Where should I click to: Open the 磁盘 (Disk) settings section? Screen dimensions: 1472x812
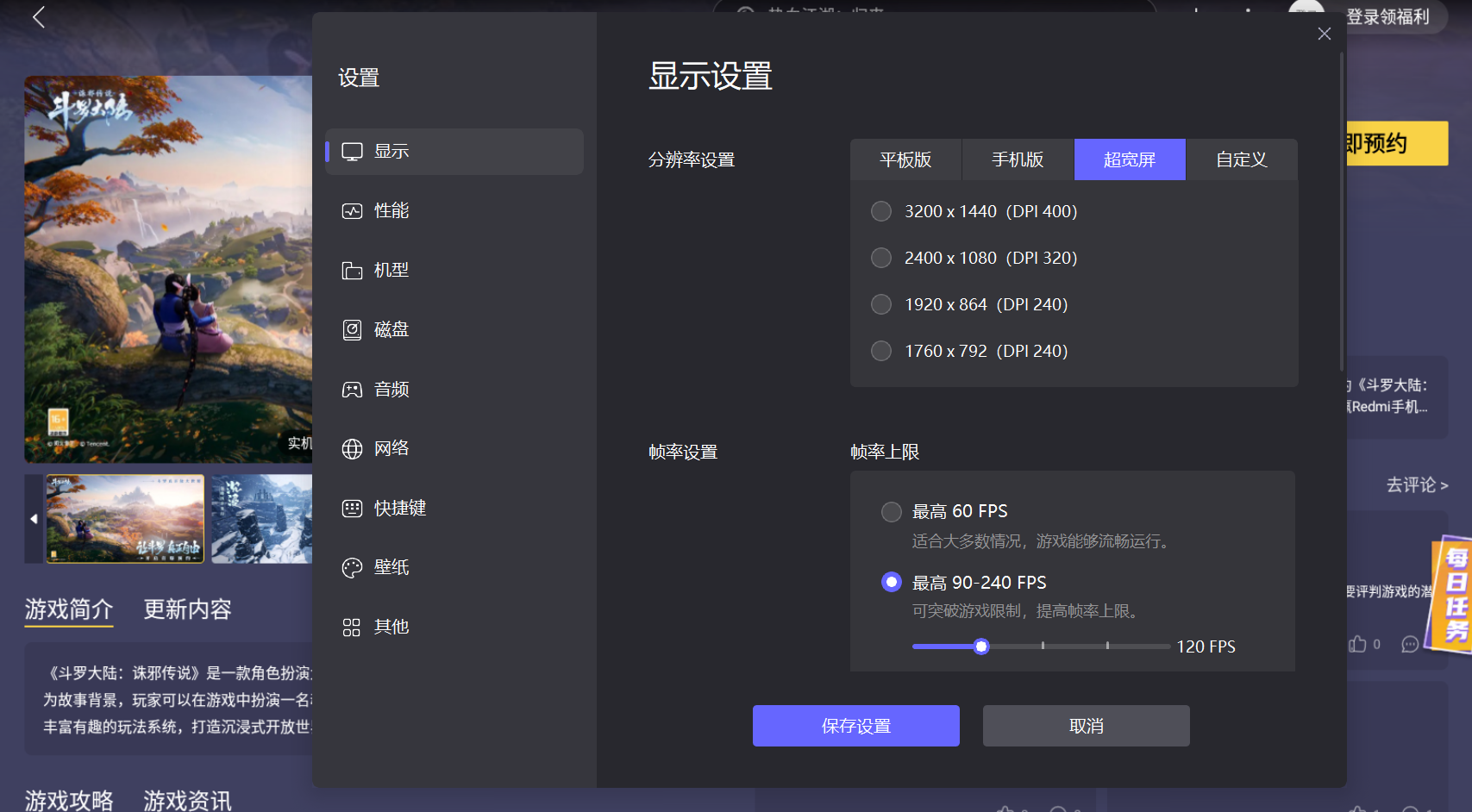454,330
